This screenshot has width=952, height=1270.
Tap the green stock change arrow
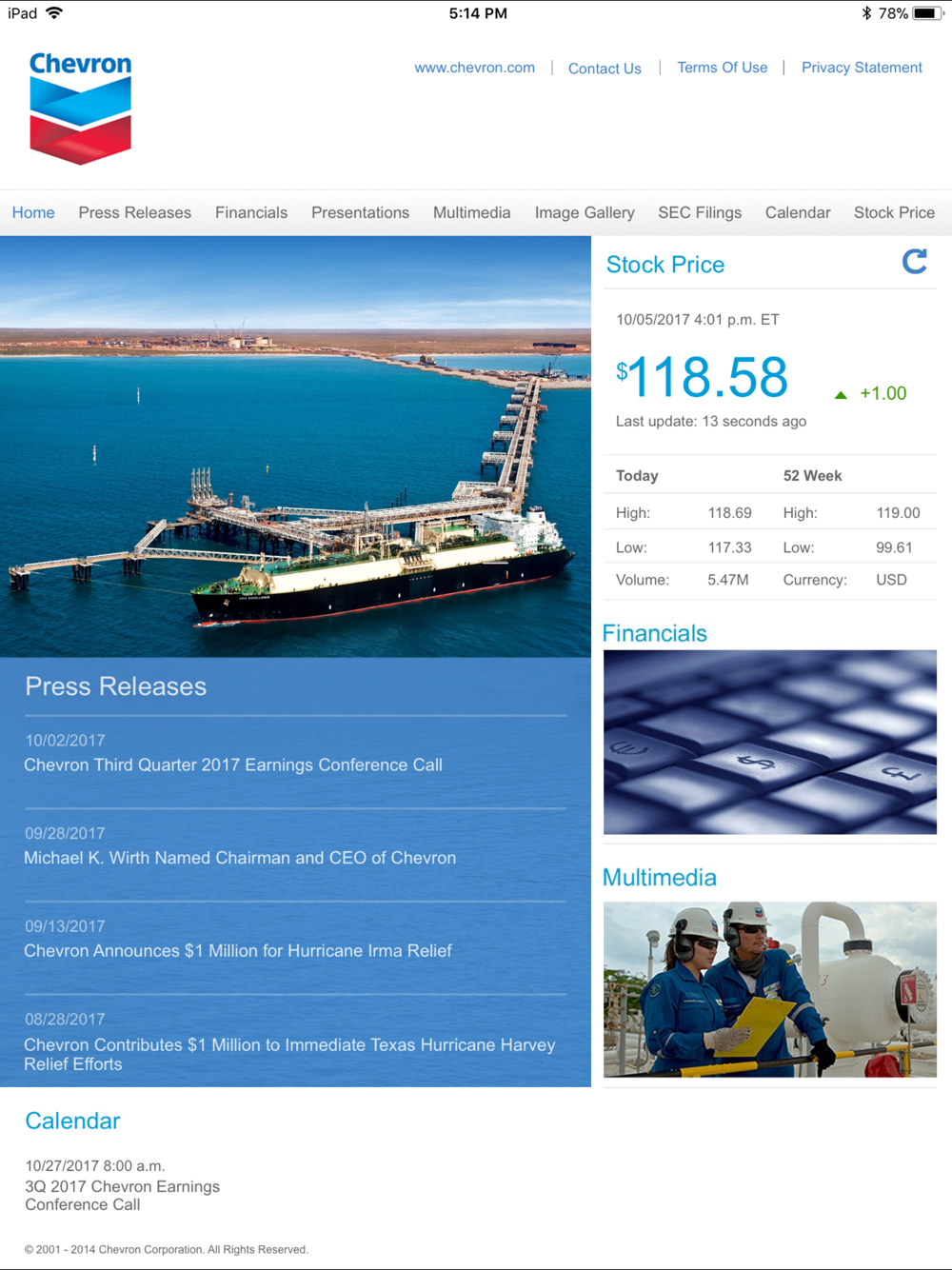(x=841, y=394)
